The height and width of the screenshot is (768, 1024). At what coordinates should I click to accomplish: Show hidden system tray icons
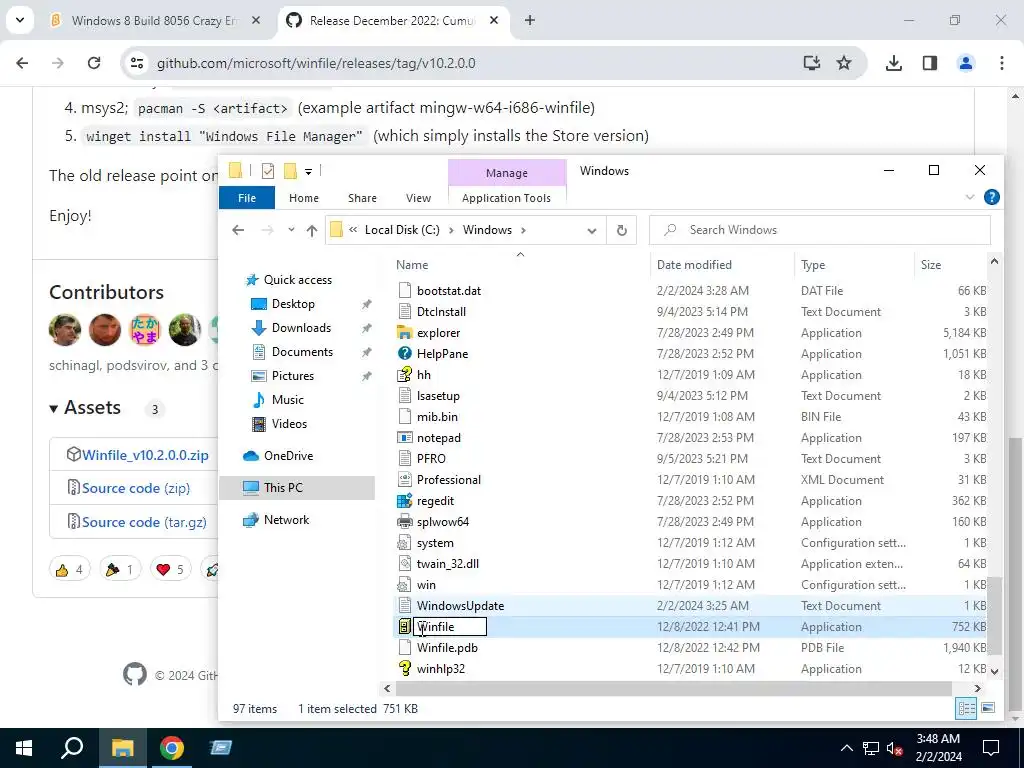846,748
